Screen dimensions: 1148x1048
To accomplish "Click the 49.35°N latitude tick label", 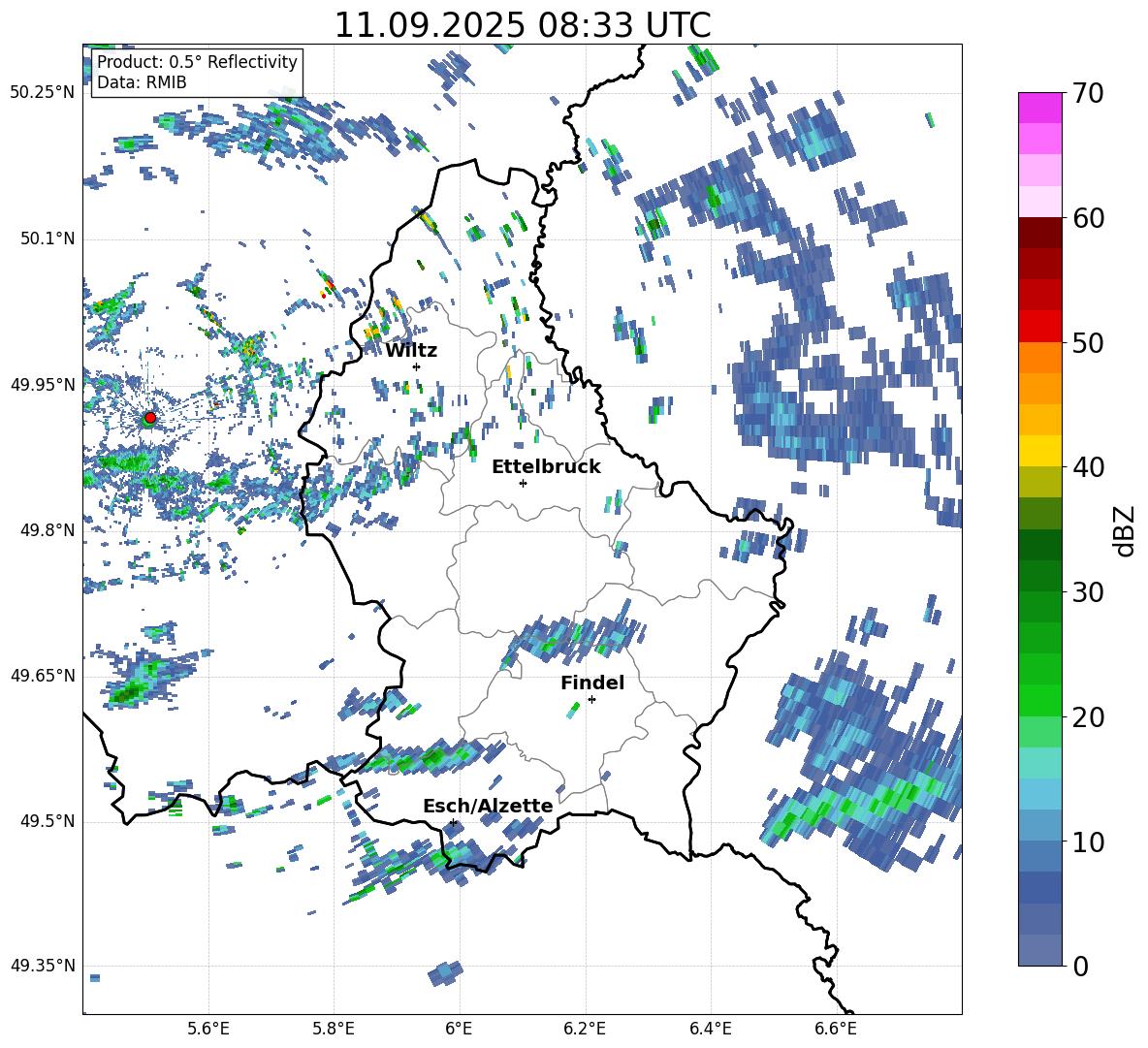I will click(43, 966).
